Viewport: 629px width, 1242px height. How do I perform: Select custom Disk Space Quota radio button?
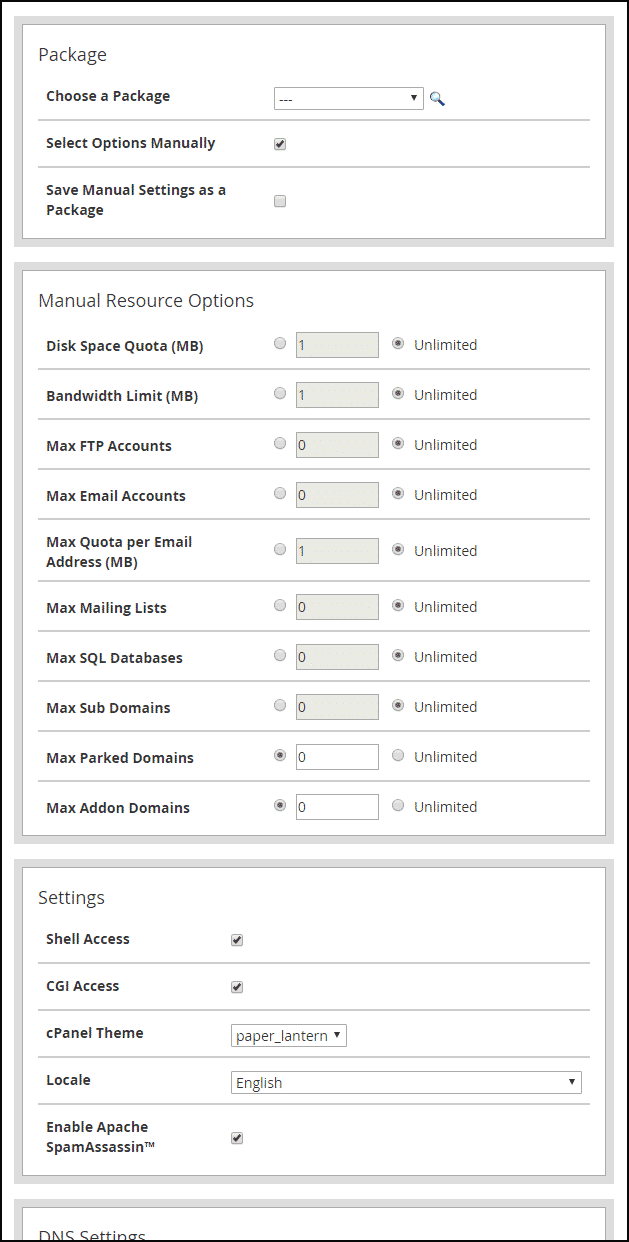click(x=280, y=344)
